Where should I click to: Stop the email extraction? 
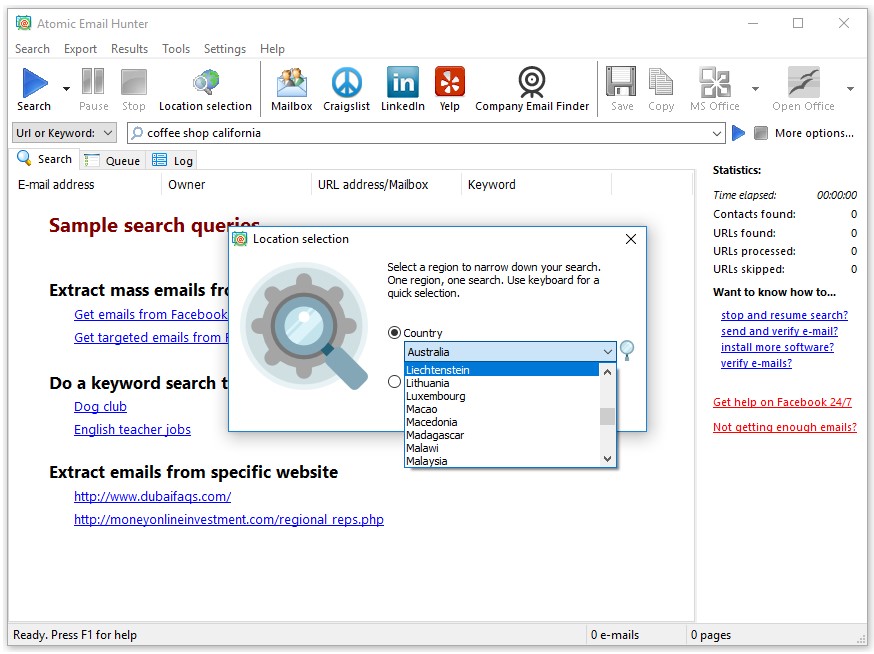(x=134, y=88)
